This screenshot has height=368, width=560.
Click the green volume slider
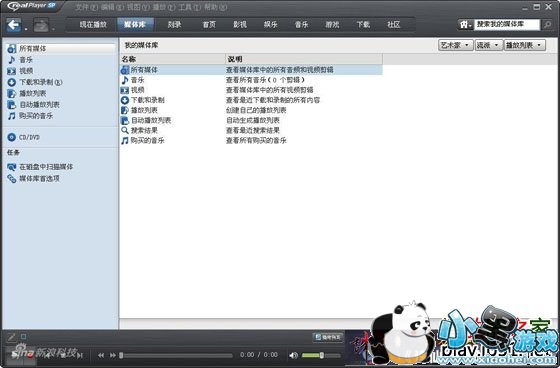320,355
